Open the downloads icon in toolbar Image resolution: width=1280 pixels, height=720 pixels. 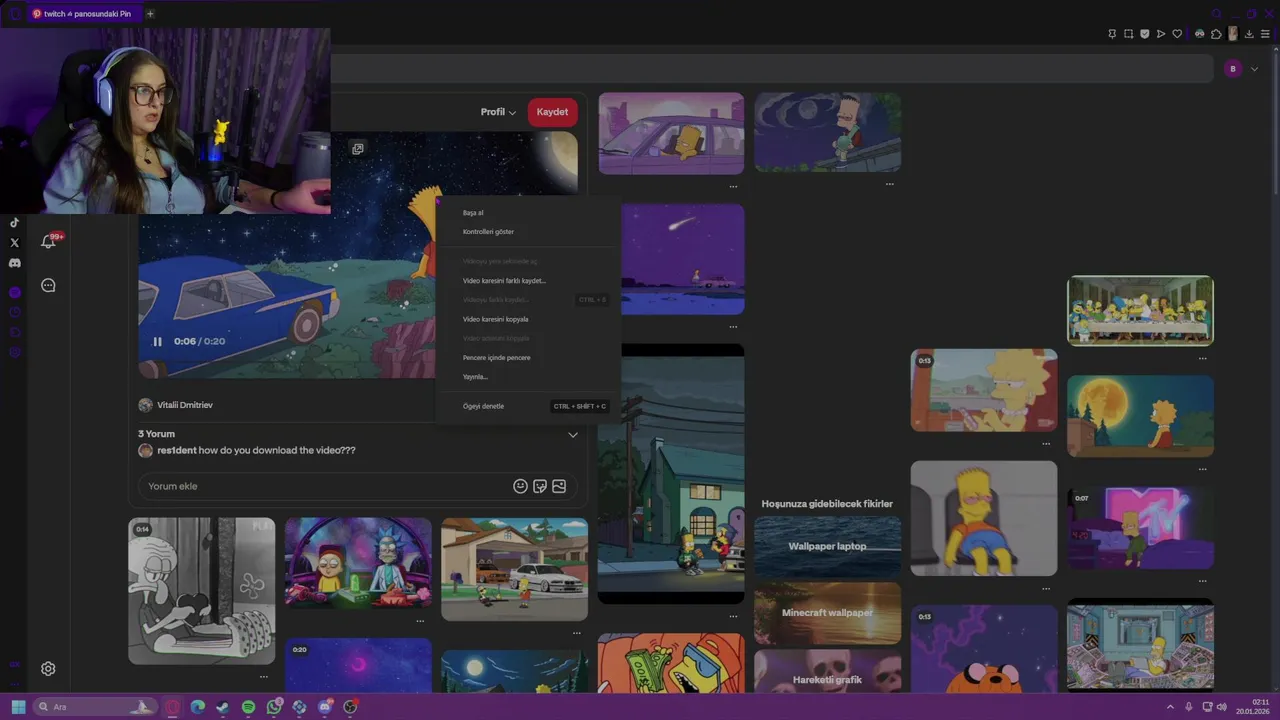pos(1249,34)
